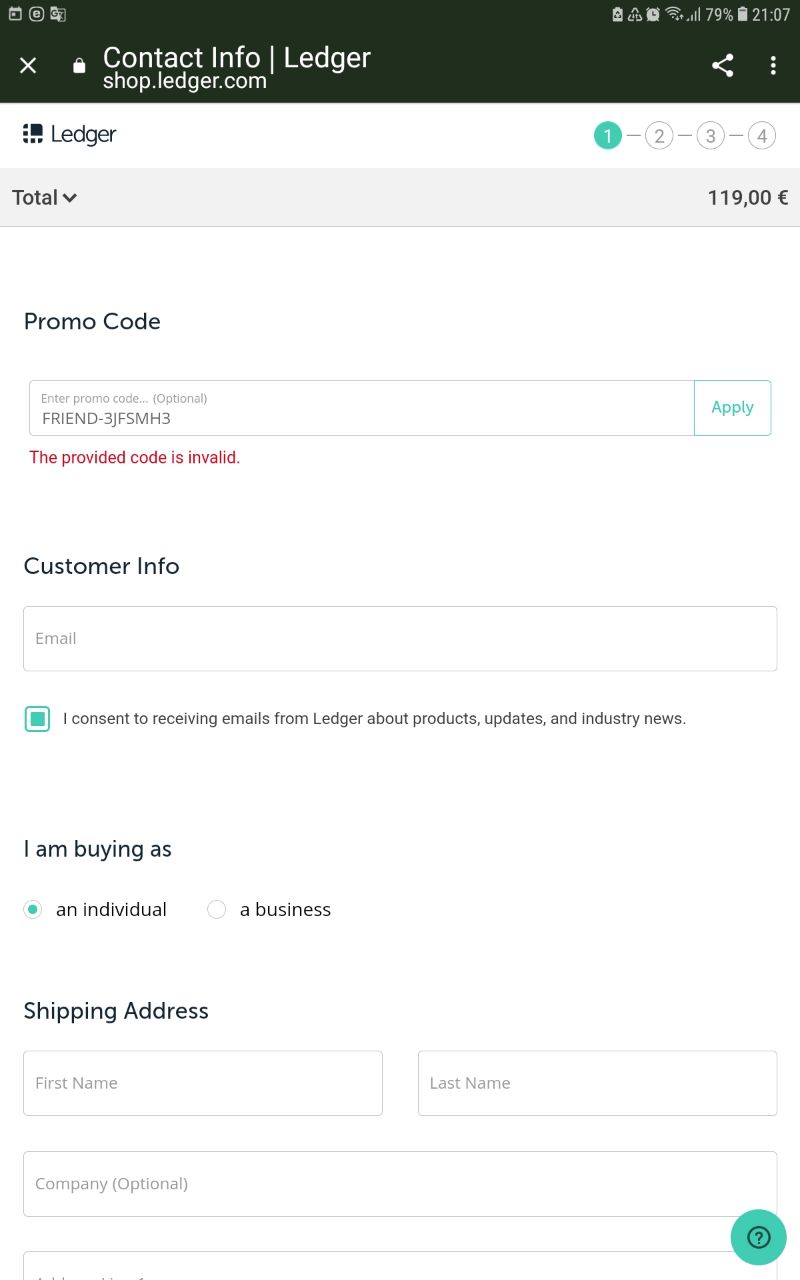Expand the Total order summary chevron
Image resolution: width=800 pixels, height=1280 pixels.
pos(70,198)
